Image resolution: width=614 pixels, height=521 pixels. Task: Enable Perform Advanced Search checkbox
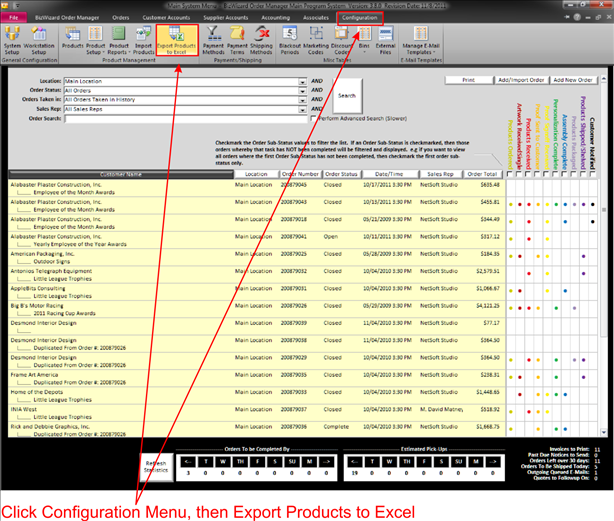[x=313, y=118]
